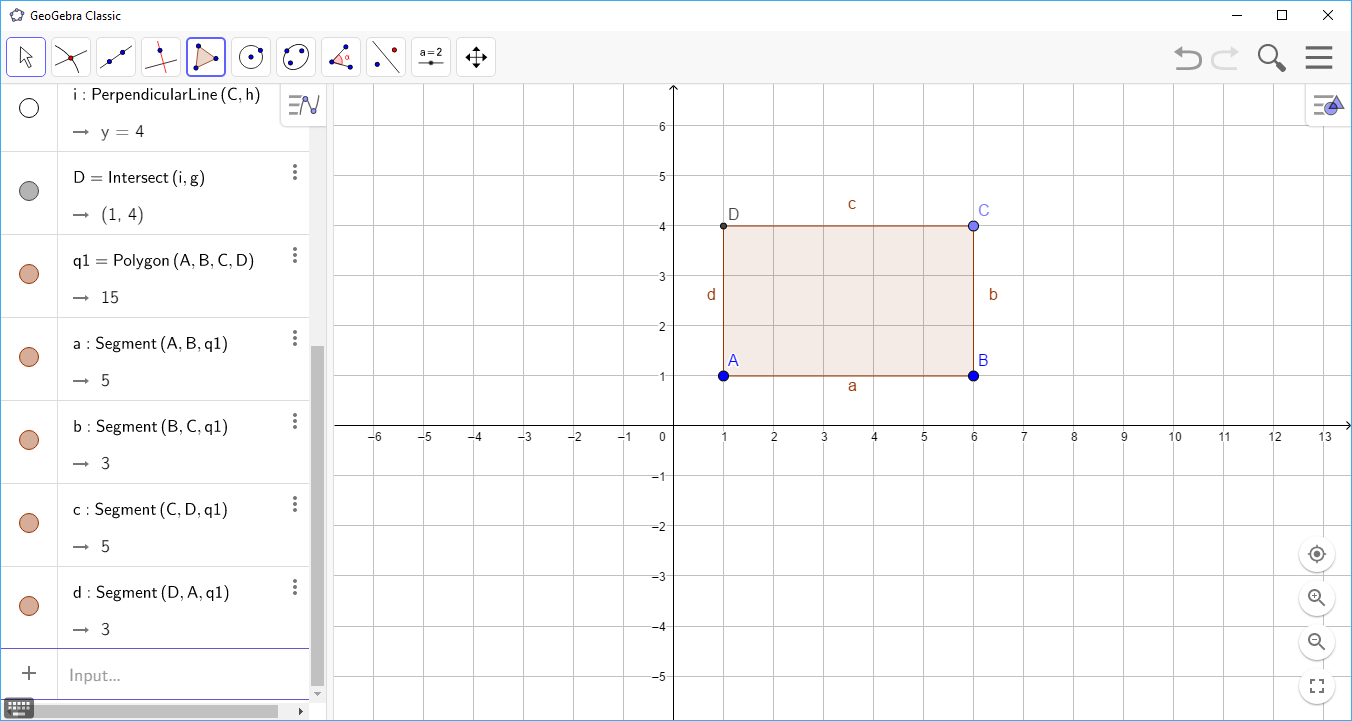Hide polygon q1 using its visibility circle
Image resolution: width=1352 pixels, height=721 pixels.
coord(29,273)
